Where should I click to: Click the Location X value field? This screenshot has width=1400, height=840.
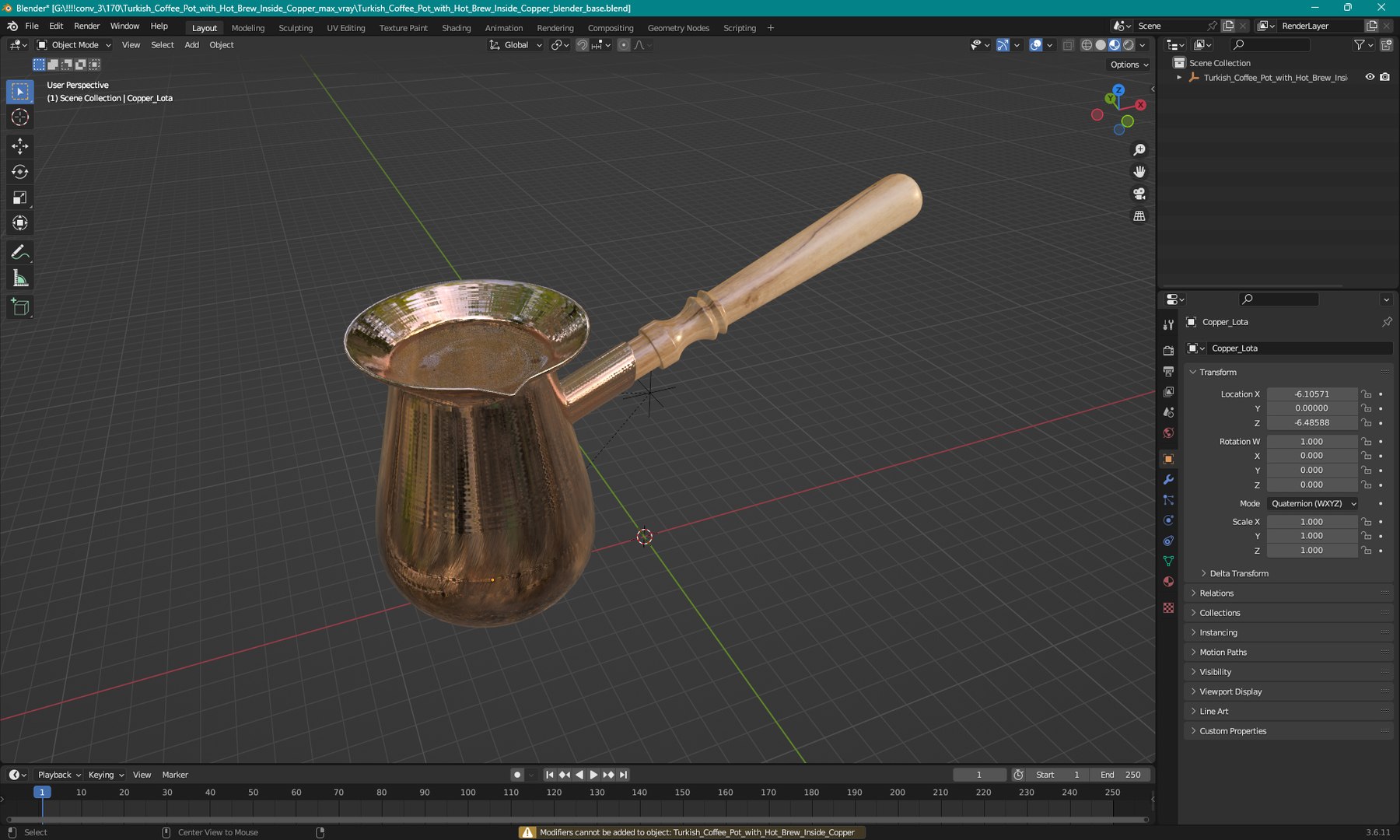[1312, 394]
